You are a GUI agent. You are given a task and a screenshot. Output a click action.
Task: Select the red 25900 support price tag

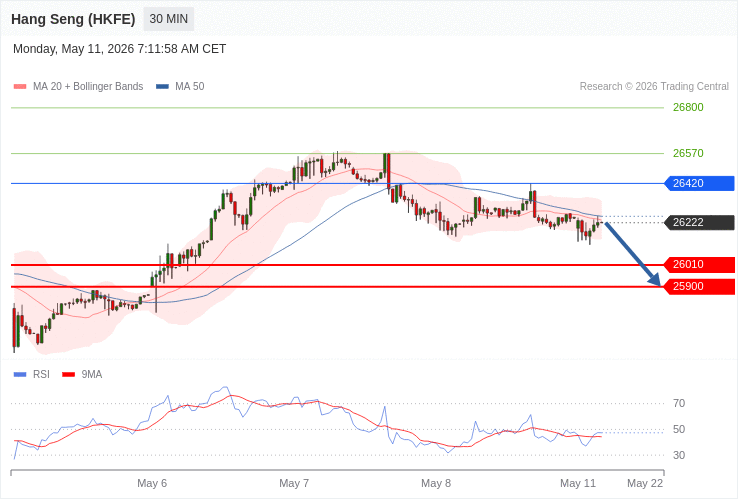[699, 287]
